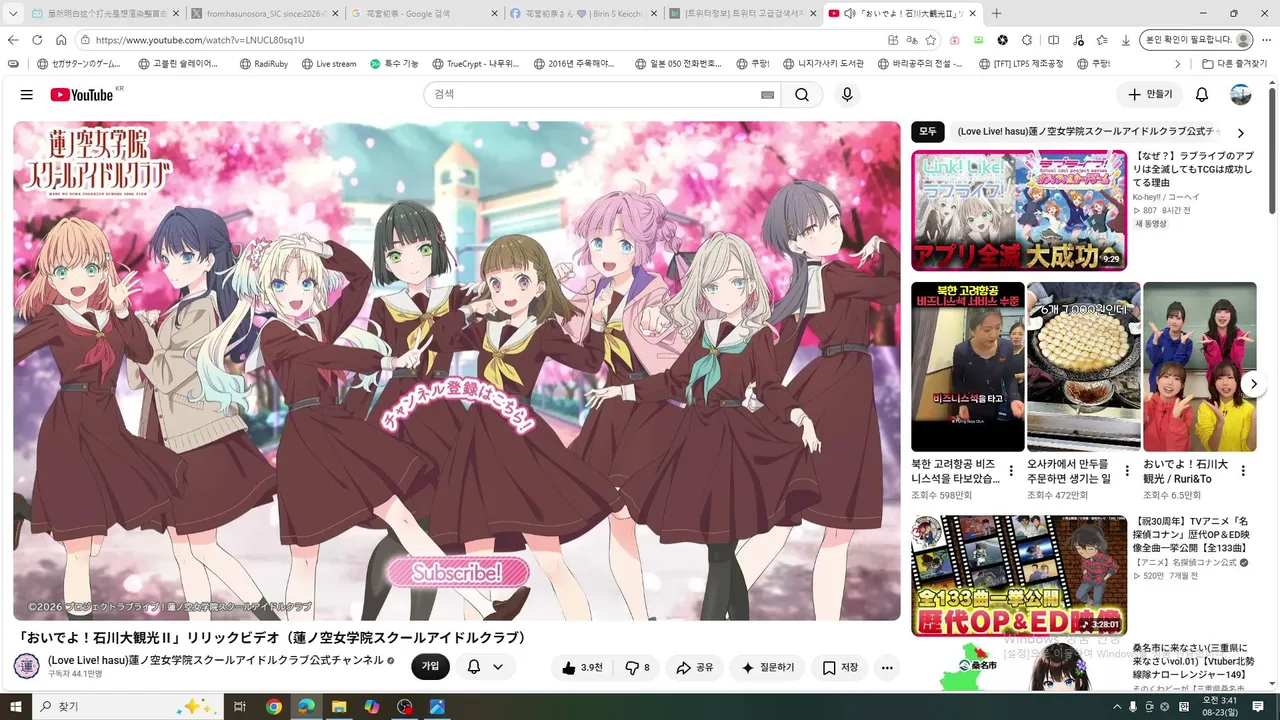1280x720 pixels.
Task: Click the 질문하기 ask button
Action: [x=768, y=667]
